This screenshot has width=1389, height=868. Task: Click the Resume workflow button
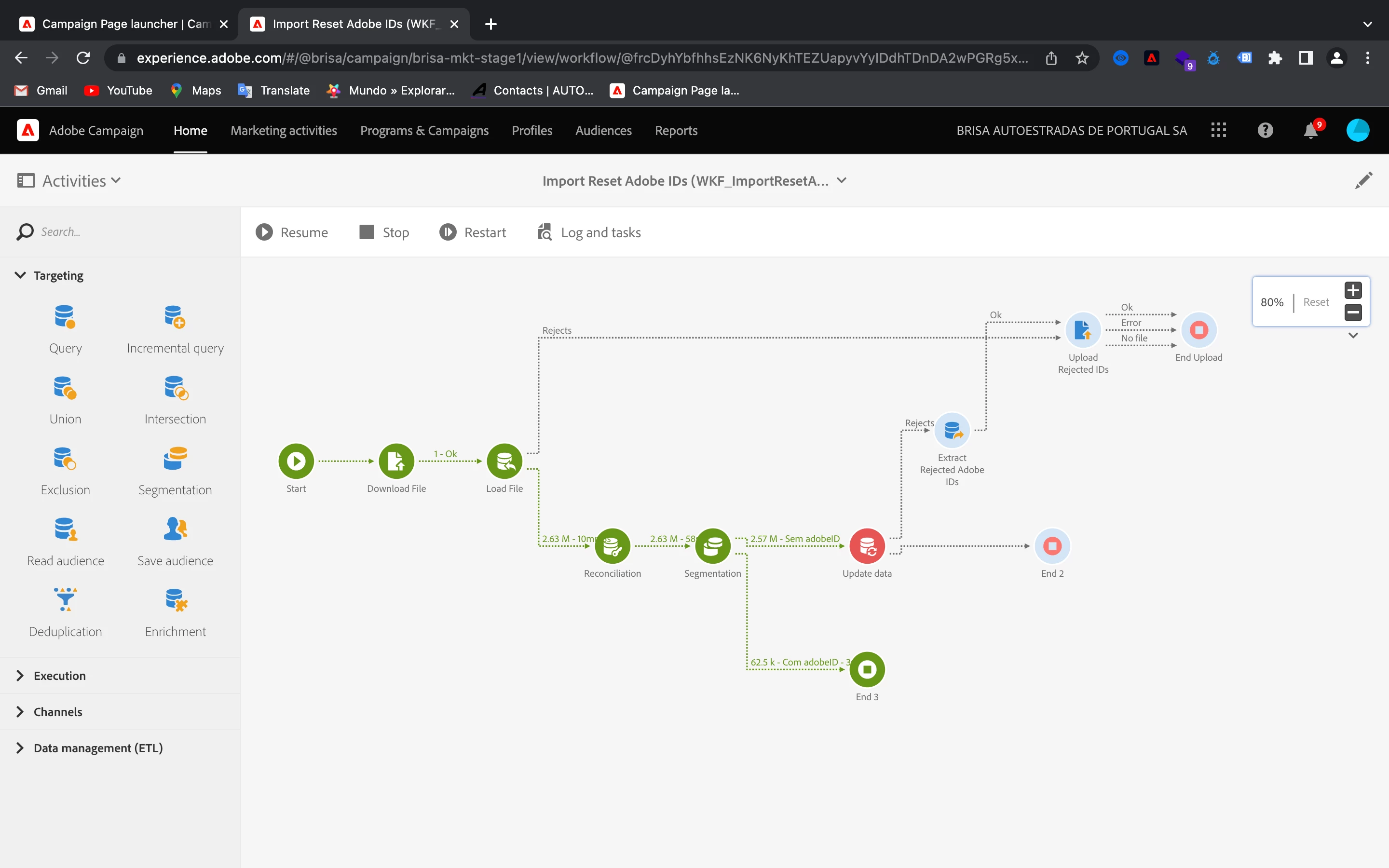click(292, 232)
